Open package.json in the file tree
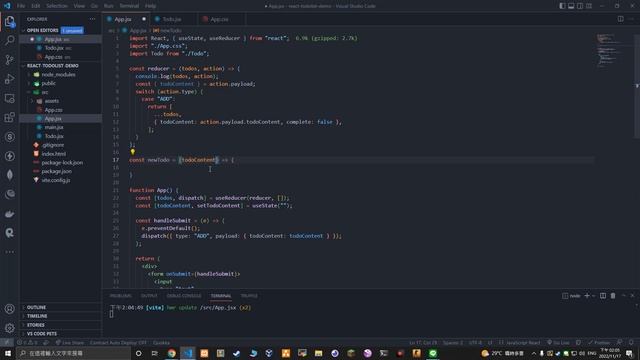Viewport: 640px width, 360px height. [x=57, y=171]
